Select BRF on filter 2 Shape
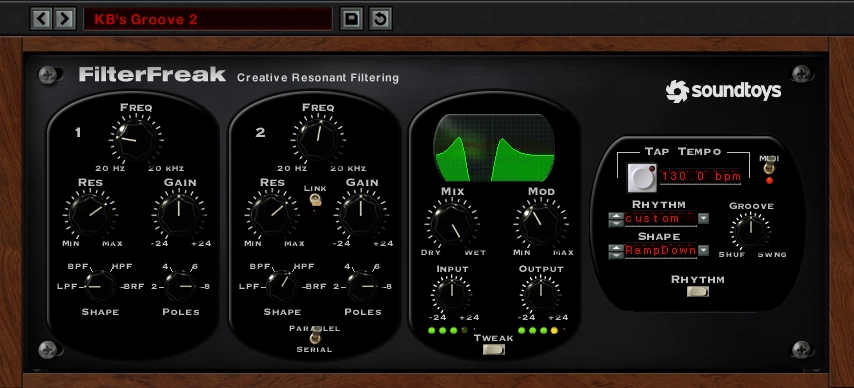 [316, 286]
